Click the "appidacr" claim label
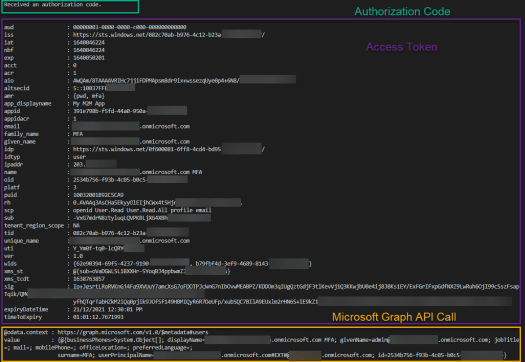This screenshot has height=362, width=525. point(17,119)
